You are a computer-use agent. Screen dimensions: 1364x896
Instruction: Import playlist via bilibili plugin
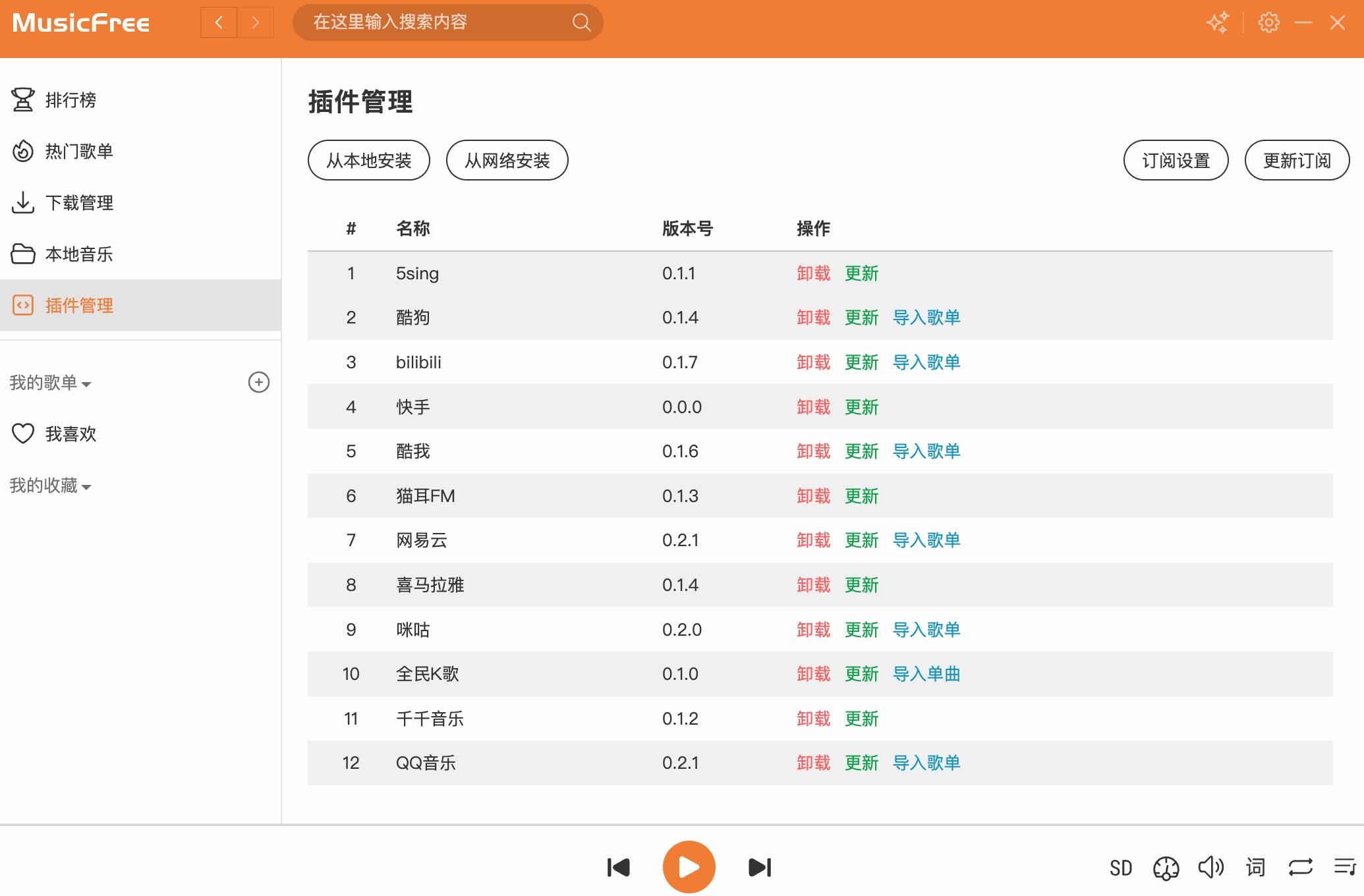926,362
